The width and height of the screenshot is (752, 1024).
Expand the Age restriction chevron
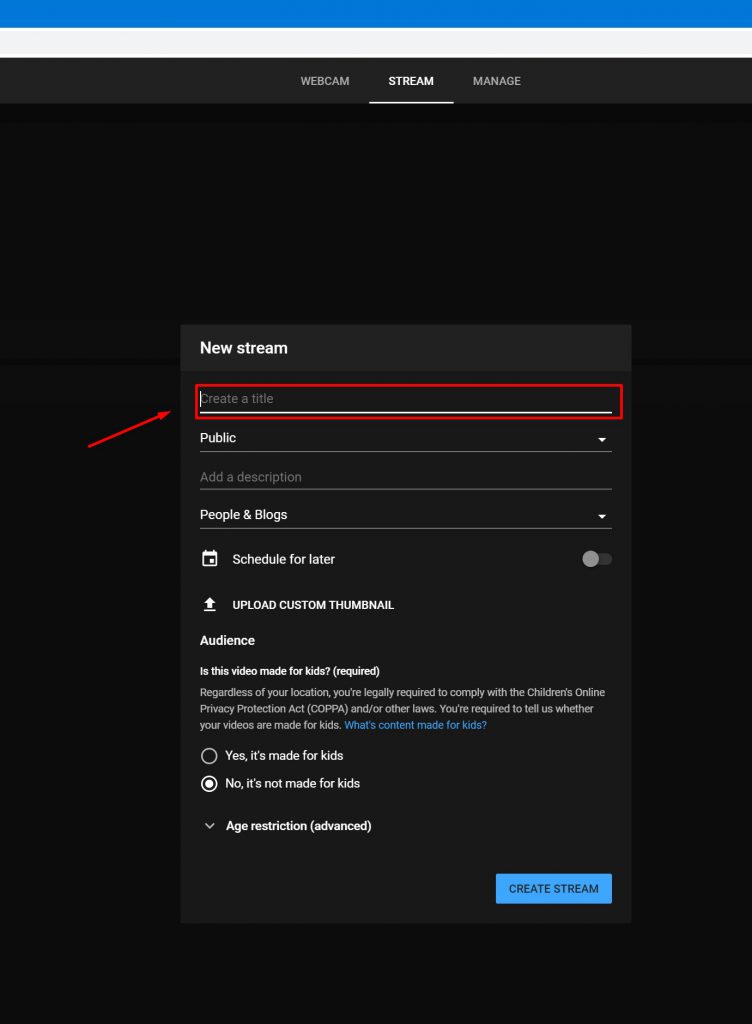point(210,826)
